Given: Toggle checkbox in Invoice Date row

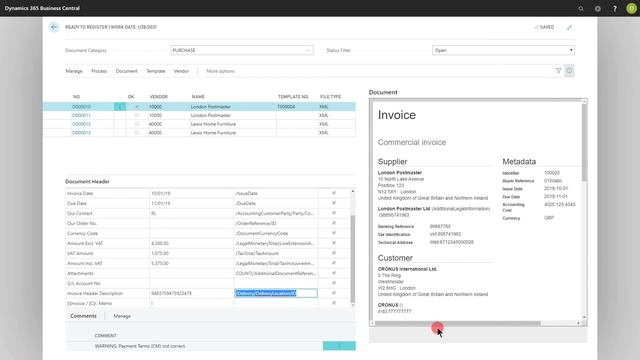Looking at the screenshot, I should point(334,193).
